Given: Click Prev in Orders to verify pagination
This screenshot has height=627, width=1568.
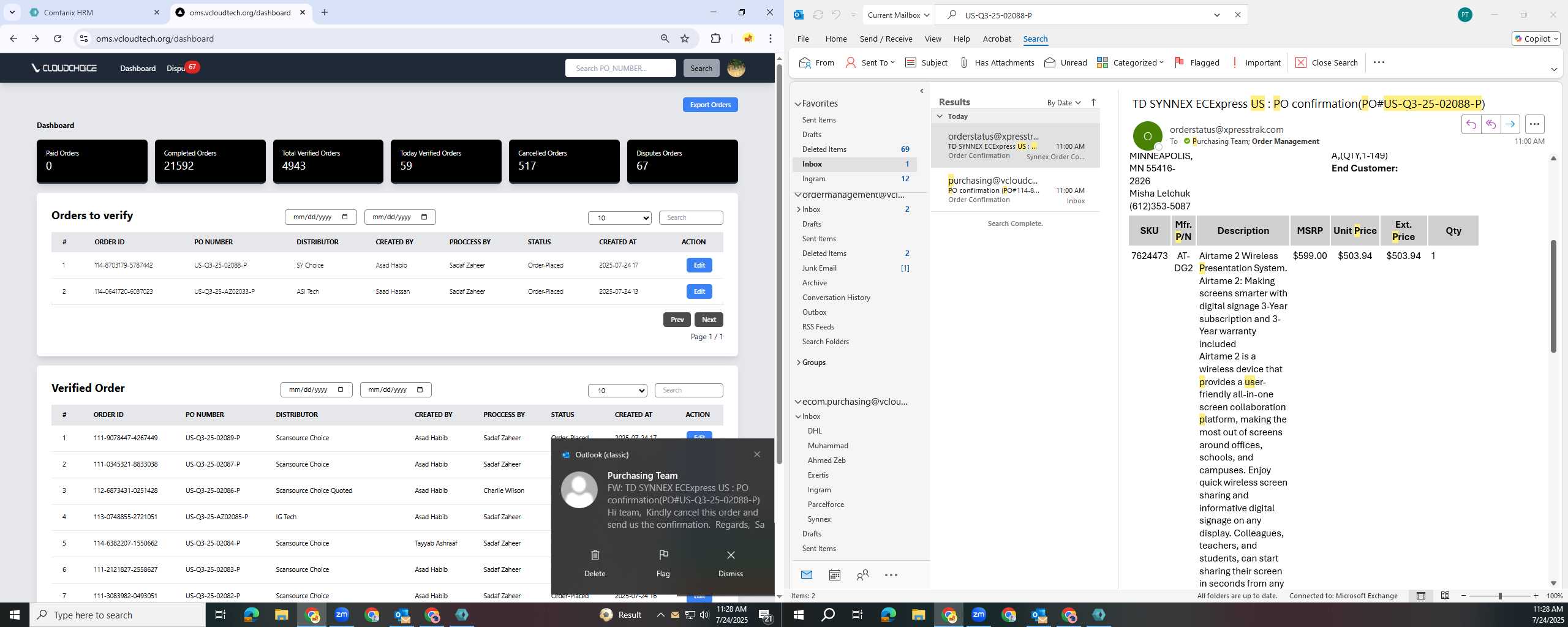Looking at the screenshot, I should (x=677, y=320).
